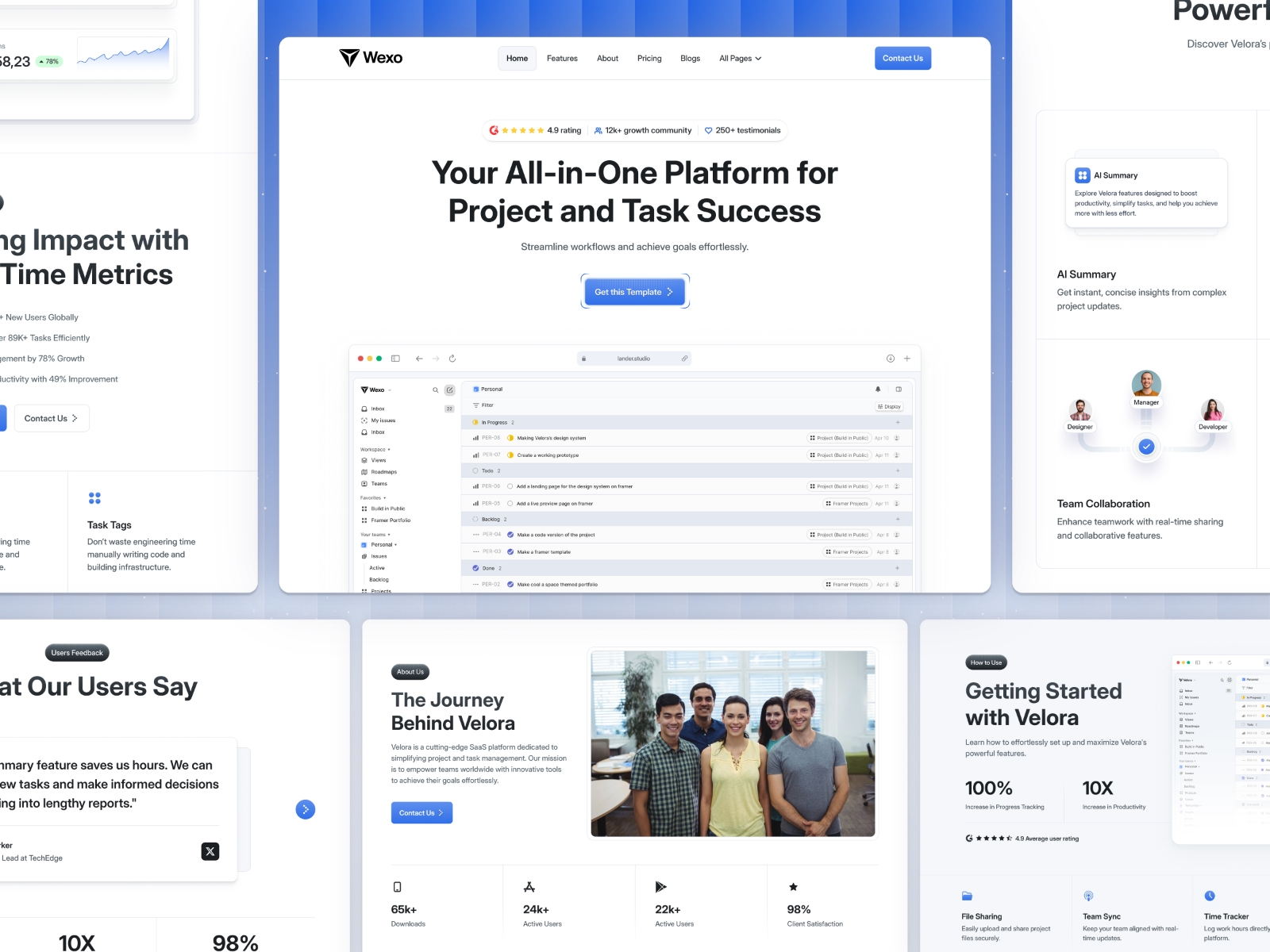This screenshot has height=952, width=1270.
Task: Click the Inbox icon showing 22 unread
Action: pos(364,409)
